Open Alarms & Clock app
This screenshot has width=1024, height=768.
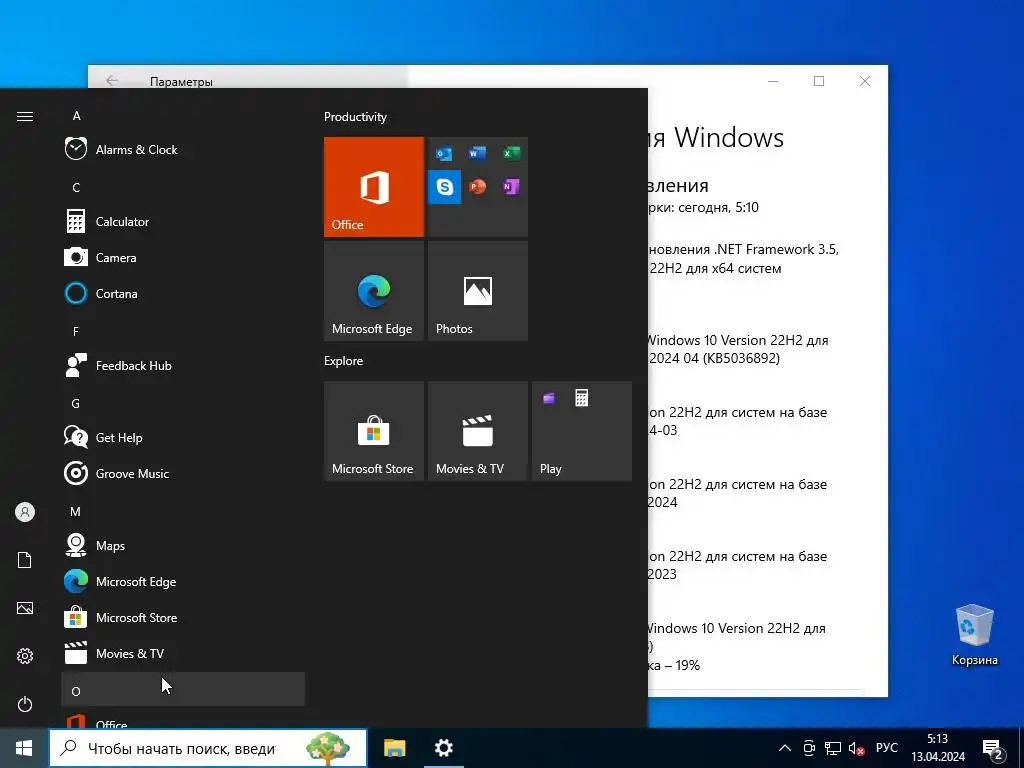point(183,150)
